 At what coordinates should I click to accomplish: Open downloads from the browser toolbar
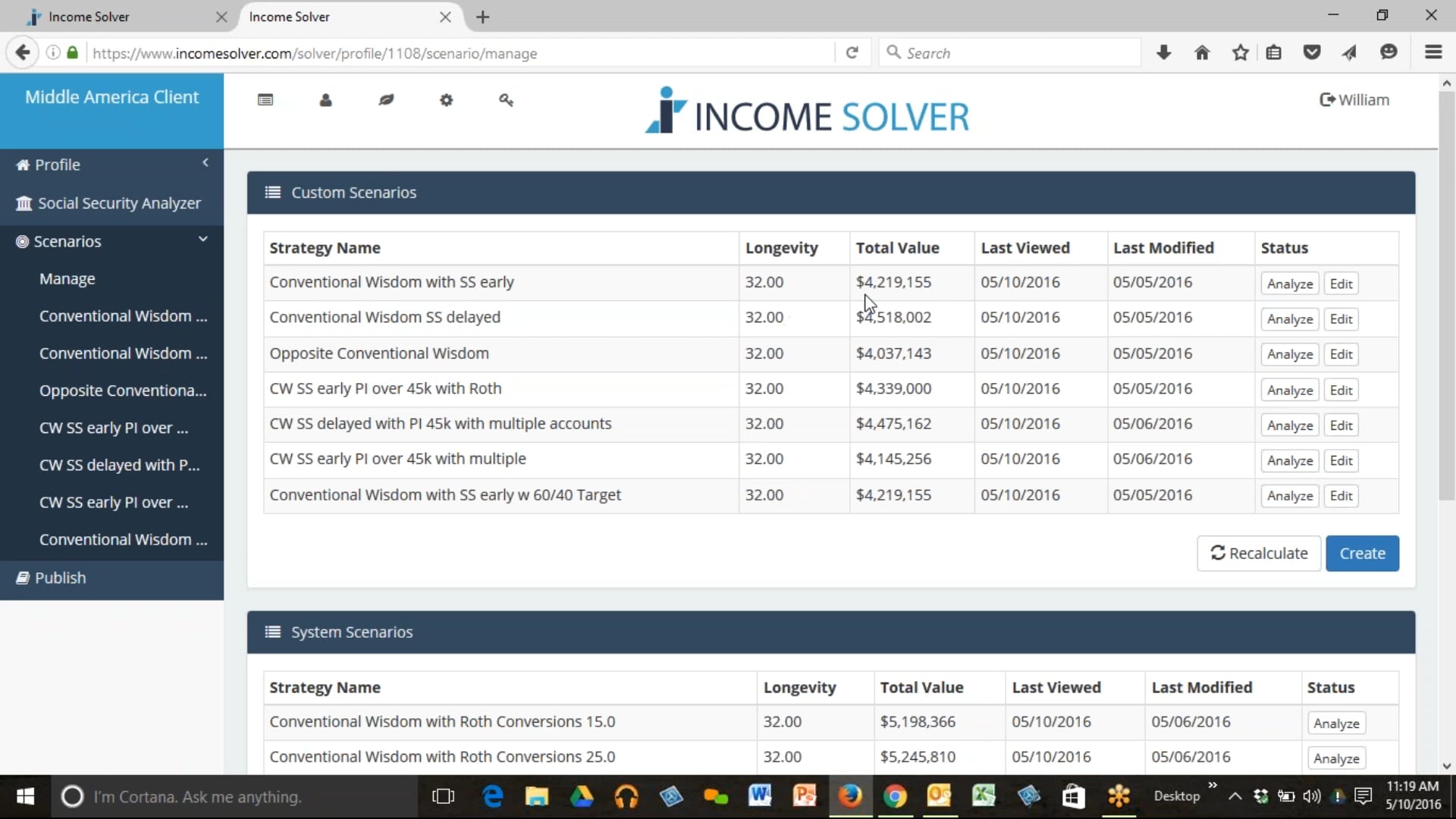point(1164,52)
